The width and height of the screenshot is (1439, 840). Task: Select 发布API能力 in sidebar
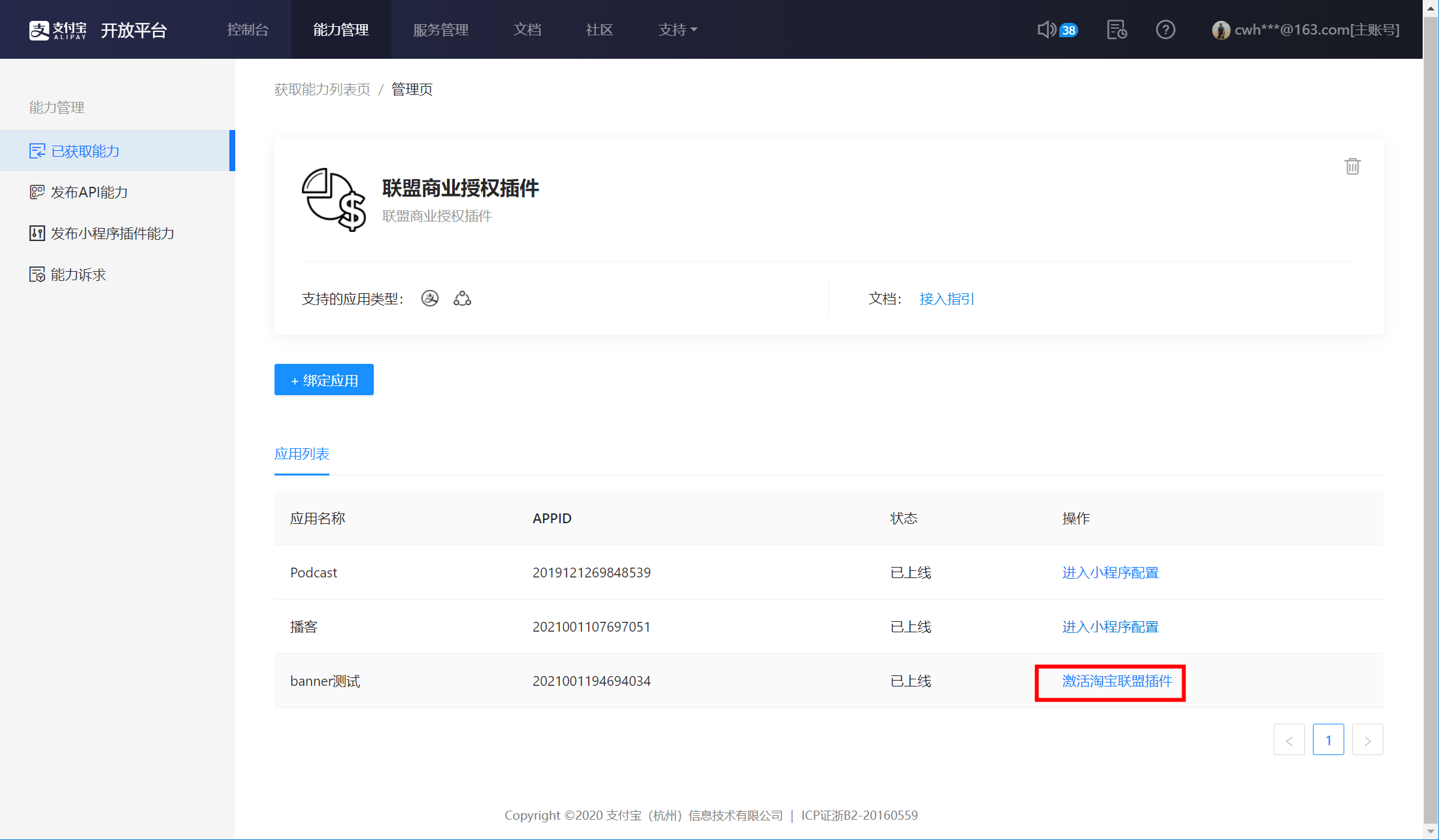pos(118,192)
